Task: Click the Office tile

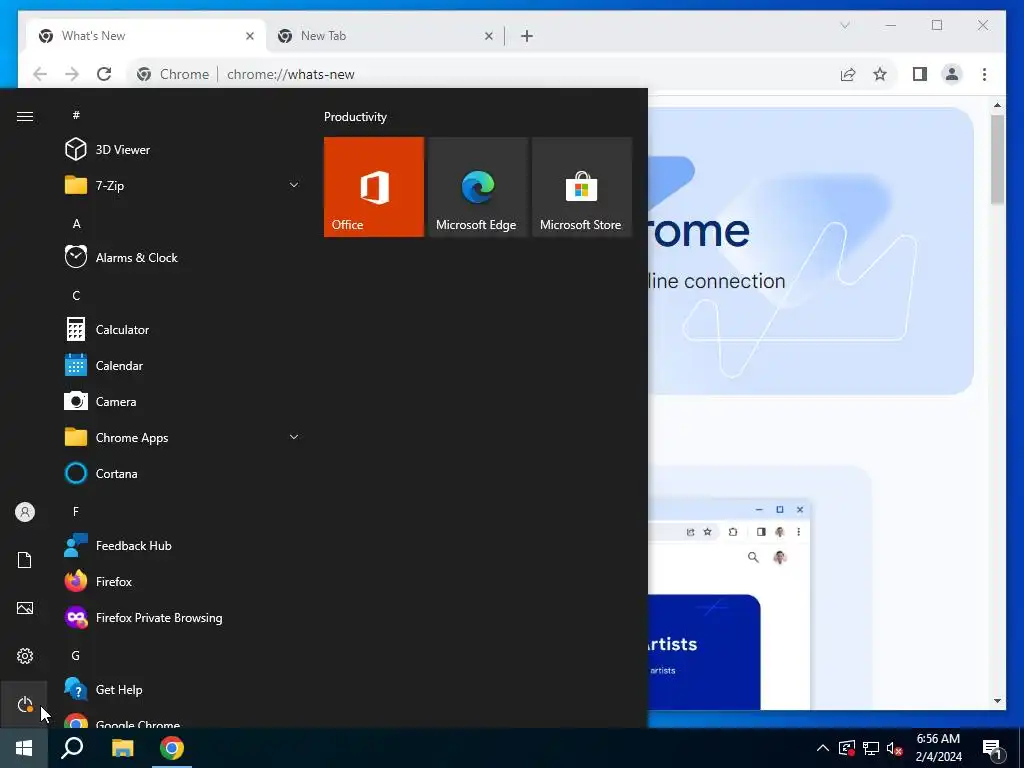Action: click(x=374, y=187)
